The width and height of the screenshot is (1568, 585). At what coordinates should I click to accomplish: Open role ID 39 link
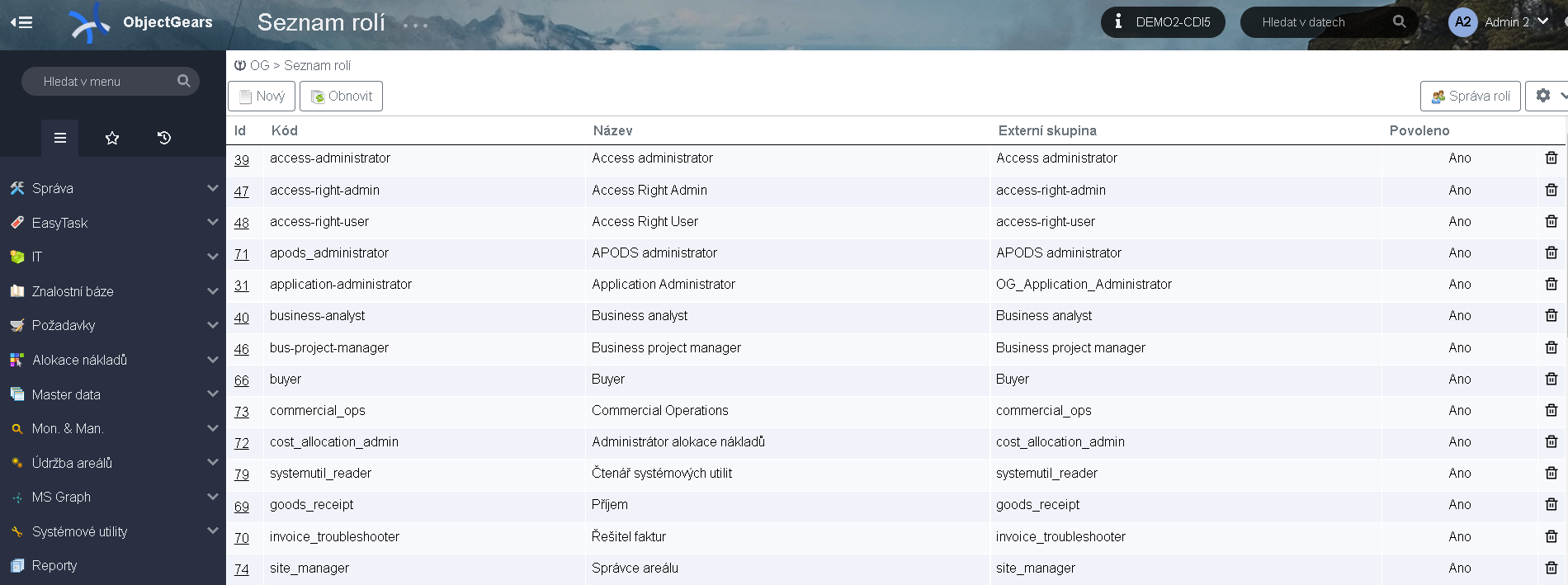pos(241,159)
